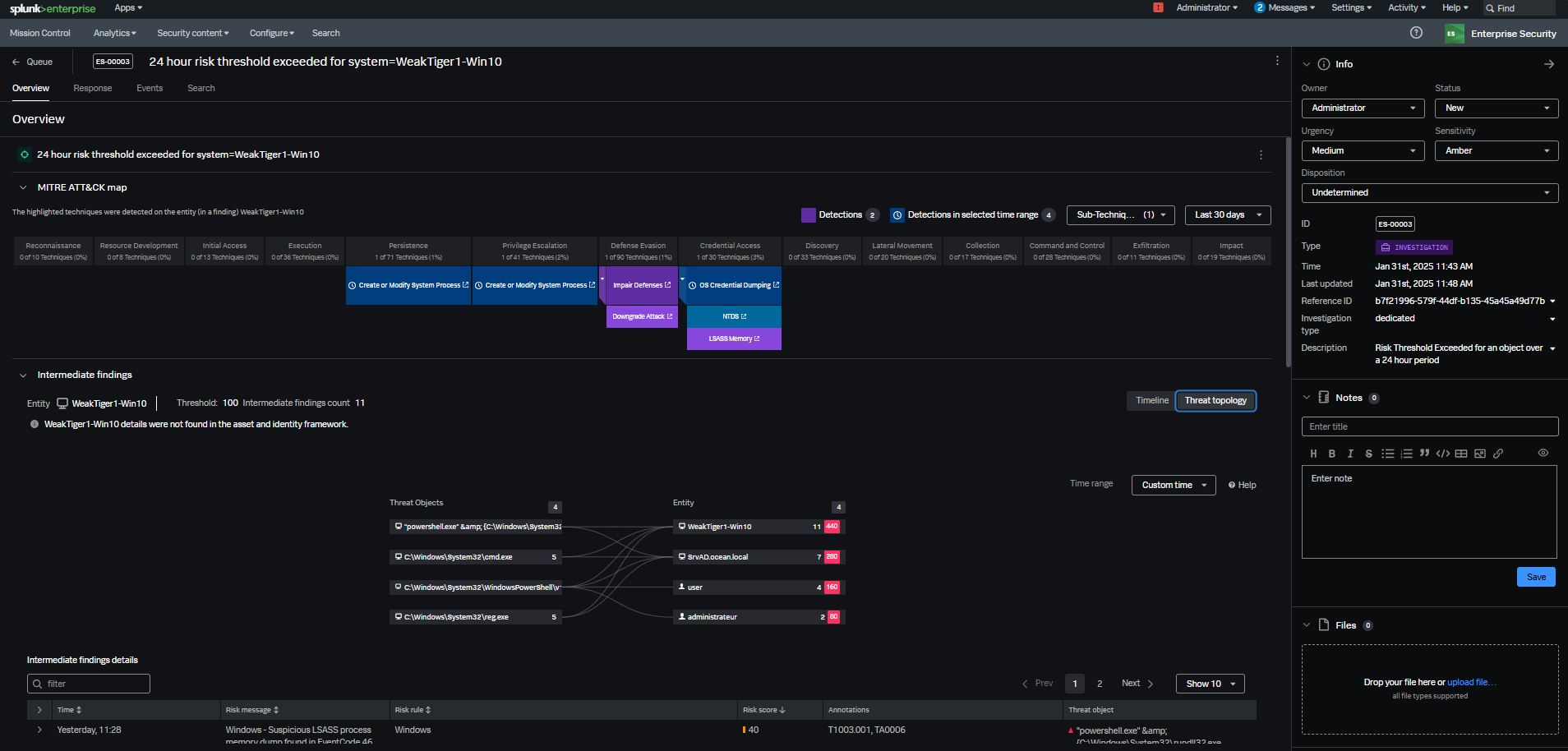Expand the Yesterday 11:28 finding row
The image size is (1568, 751).
(x=39, y=730)
